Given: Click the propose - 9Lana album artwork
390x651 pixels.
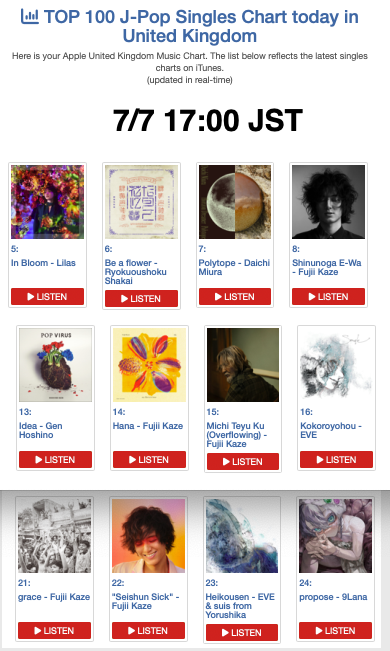Looking at the screenshot, I should pyautogui.click(x=335, y=536).
